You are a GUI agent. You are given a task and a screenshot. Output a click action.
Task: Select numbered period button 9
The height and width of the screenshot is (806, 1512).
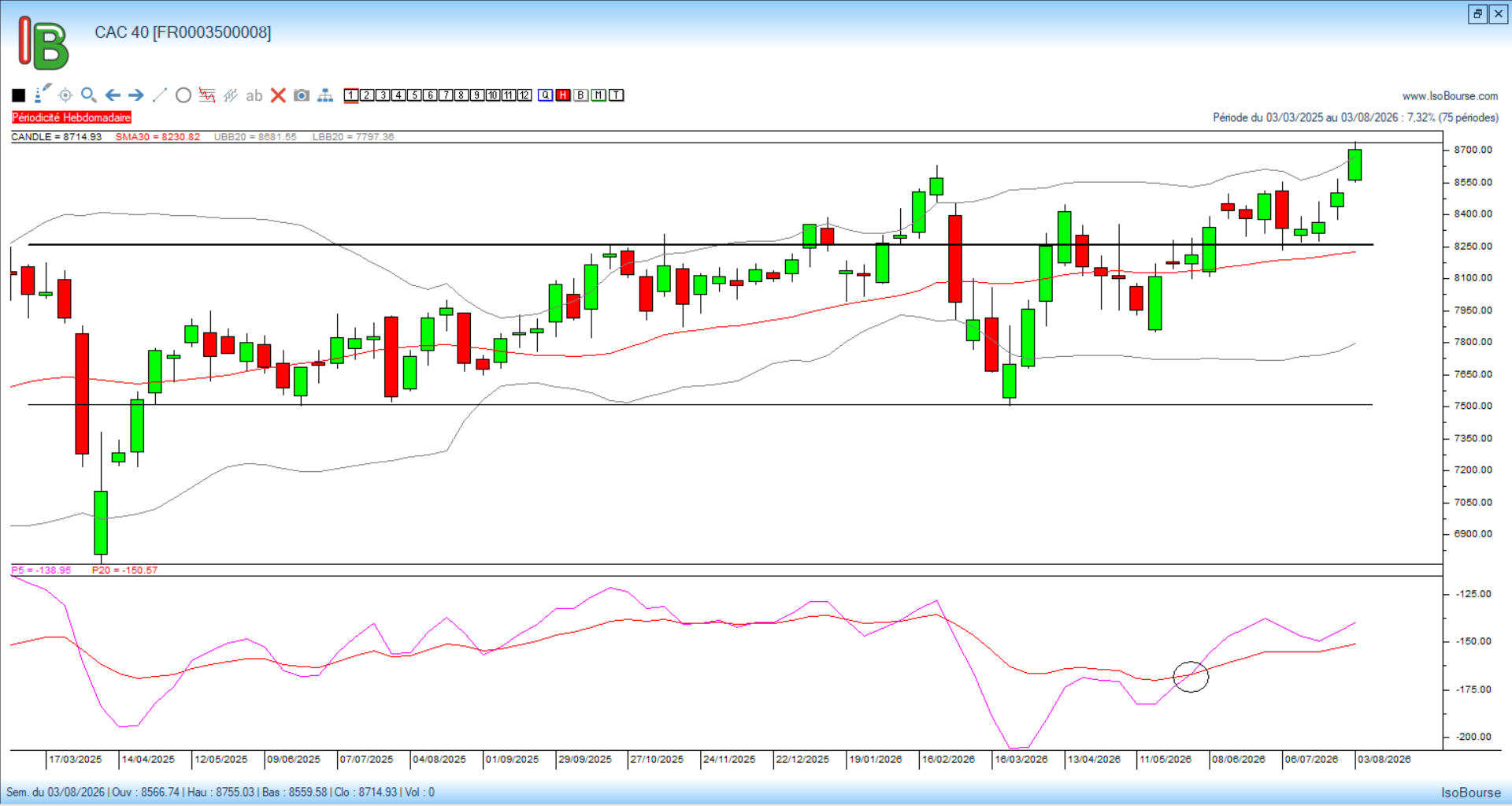pos(477,95)
